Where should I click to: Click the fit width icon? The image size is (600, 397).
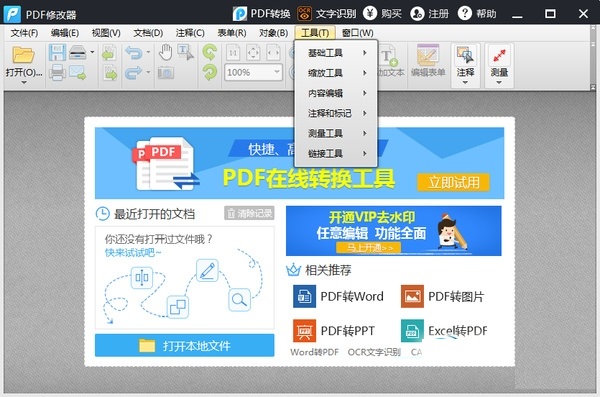273,53
